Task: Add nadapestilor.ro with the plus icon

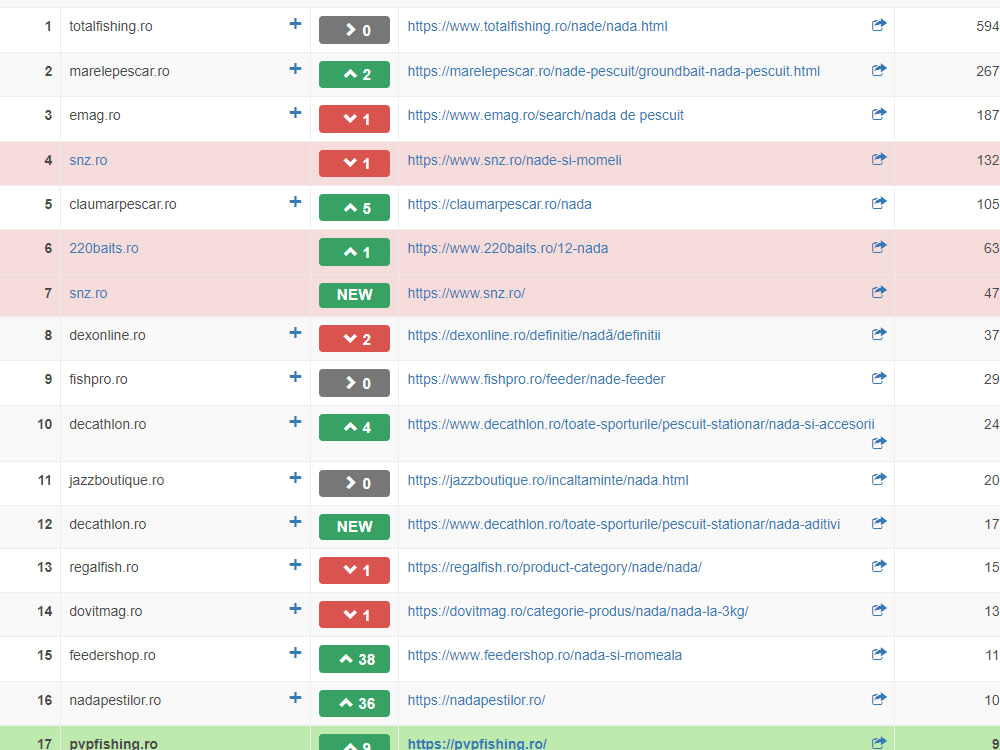Action: pos(295,698)
